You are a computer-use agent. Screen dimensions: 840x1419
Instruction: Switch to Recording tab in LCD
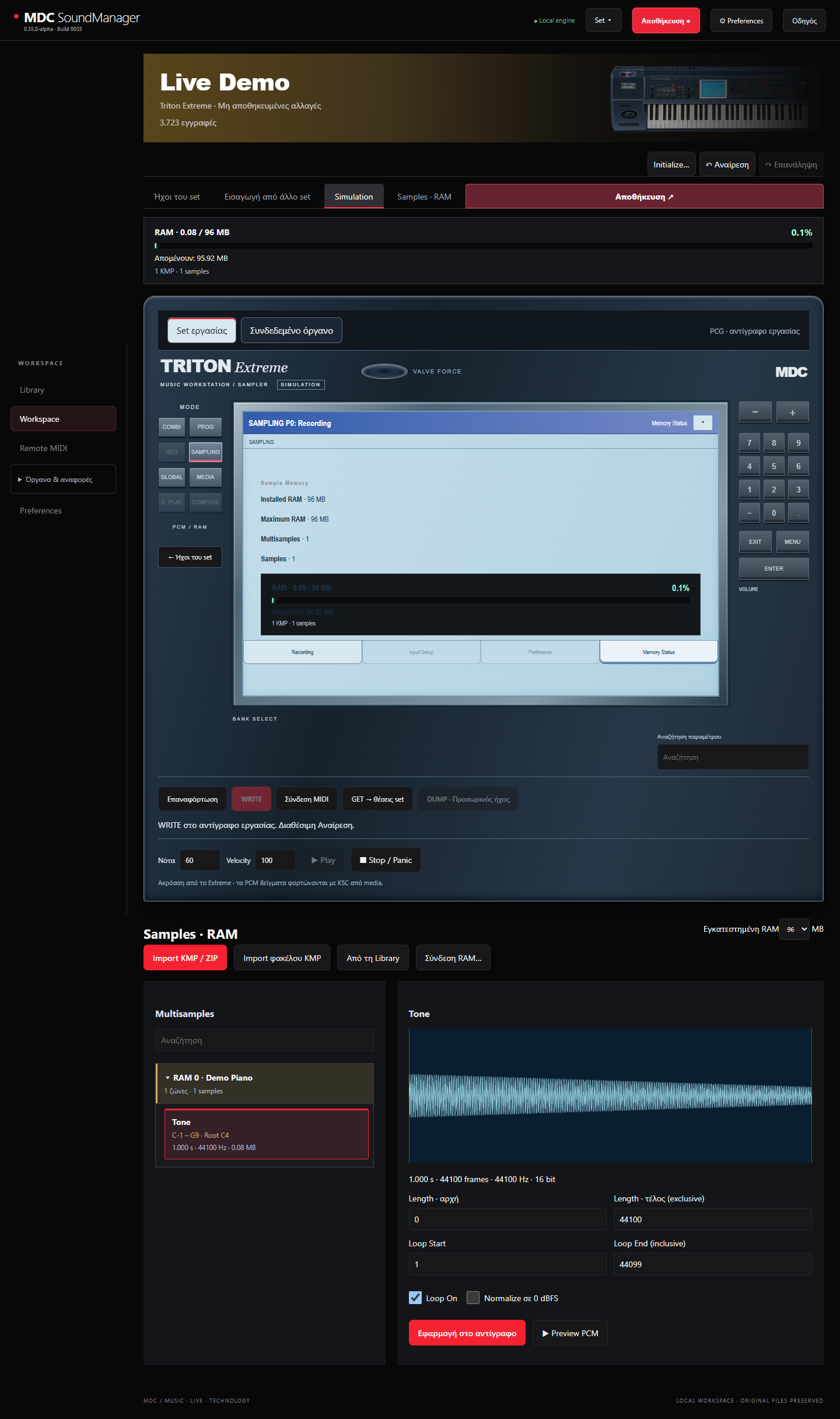click(x=302, y=652)
